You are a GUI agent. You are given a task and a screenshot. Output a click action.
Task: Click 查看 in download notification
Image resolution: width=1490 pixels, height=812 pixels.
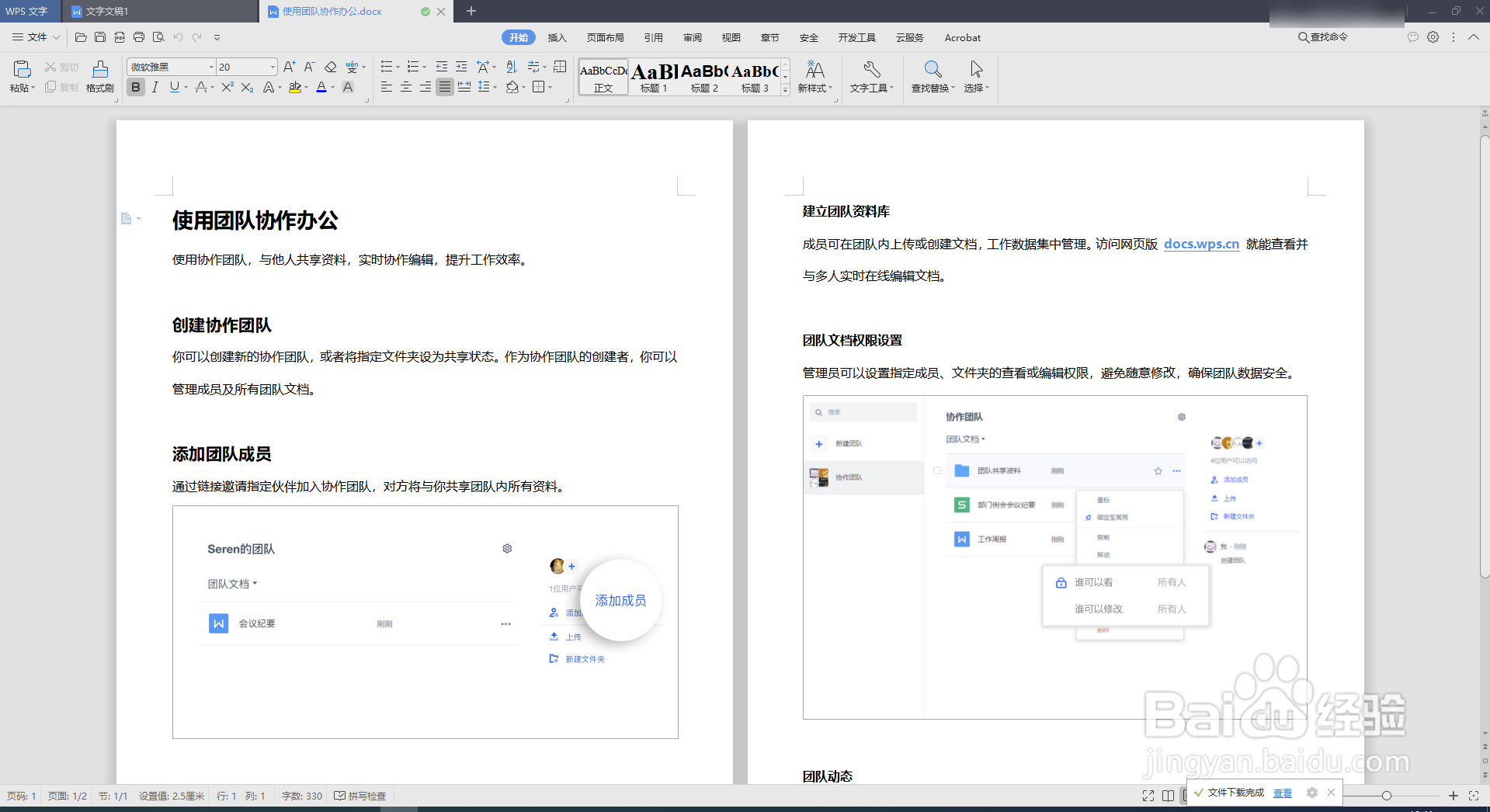point(1283,793)
